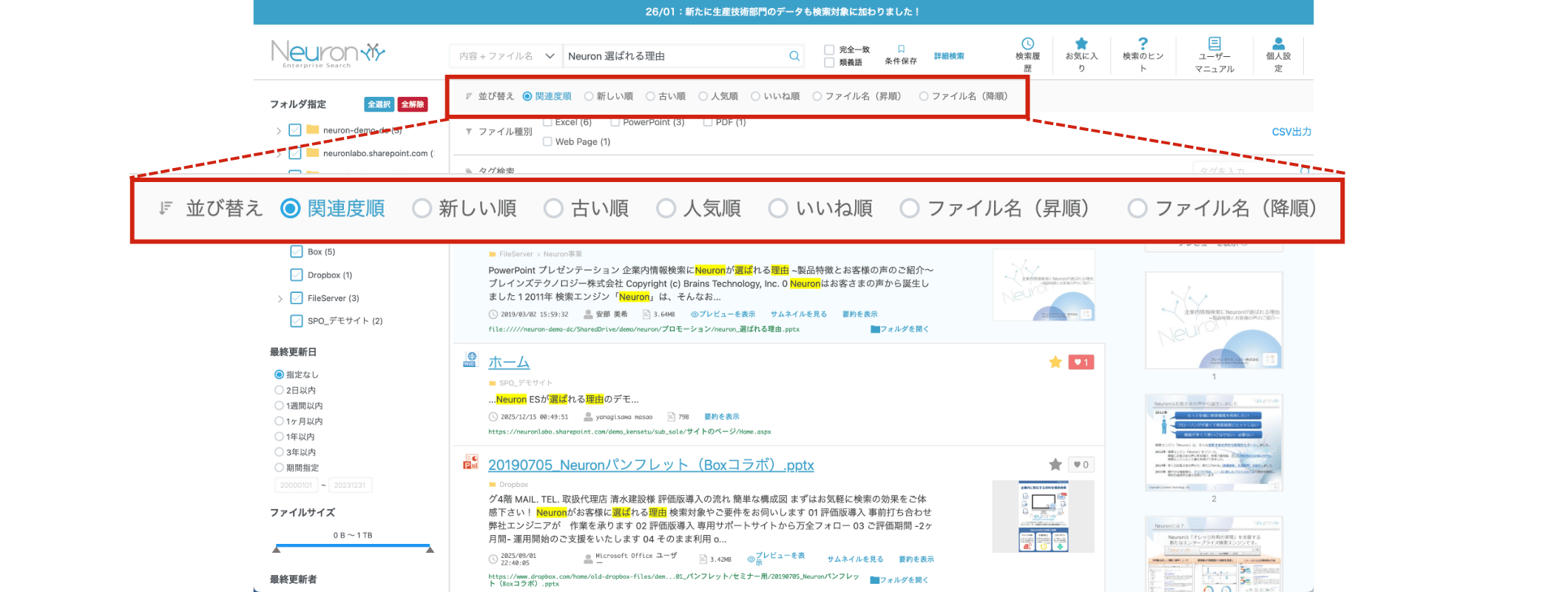Uncheck the SPO_デモサイト (2) folder checkbox
Image resolution: width=1568 pixels, height=592 pixels.
click(x=297, y=321)
